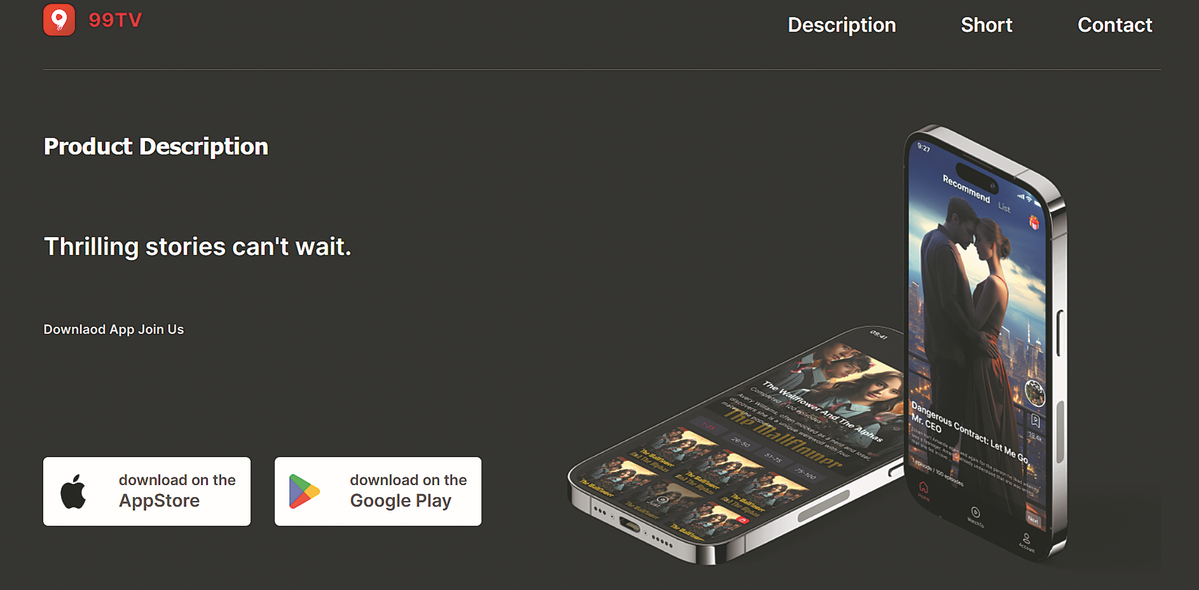Click the 99TV brand text
1199x590 pixels.
pyautogui.click(x=115, y=21)
